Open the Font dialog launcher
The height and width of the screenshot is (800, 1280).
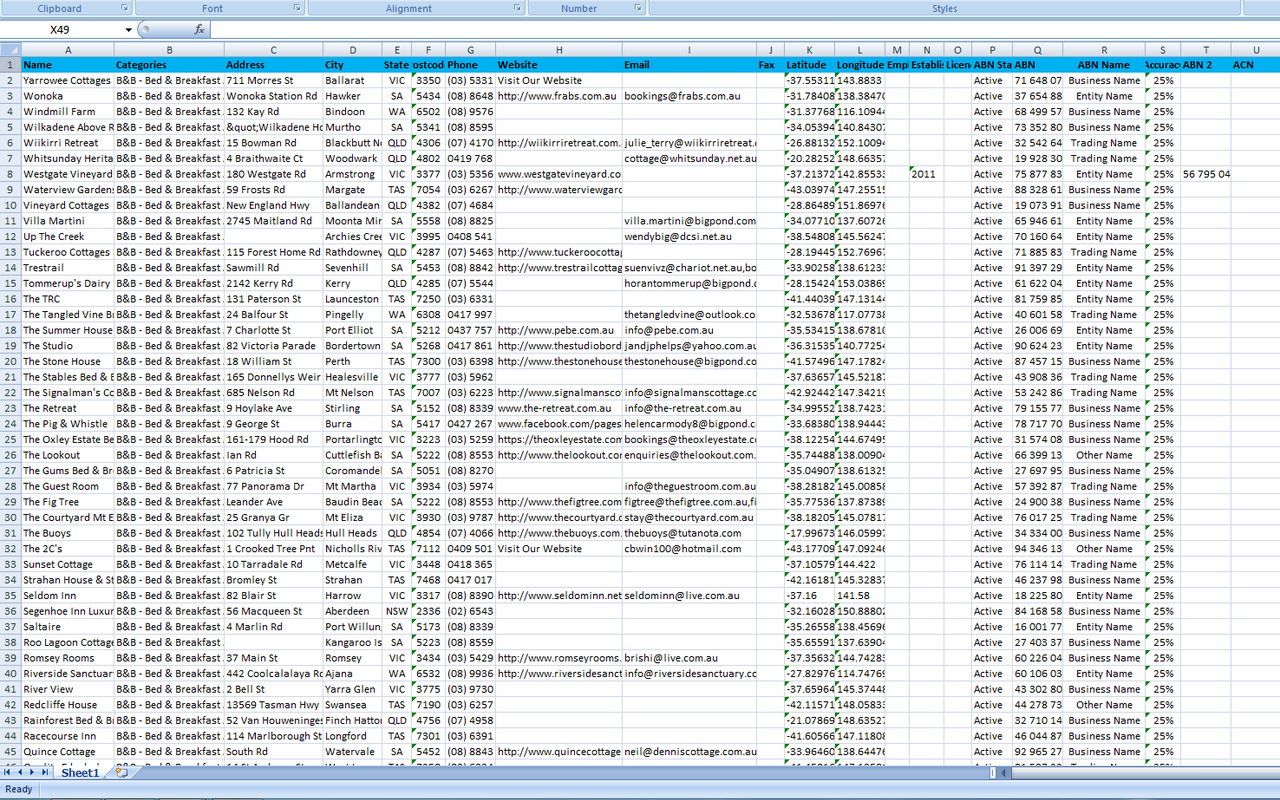pos(297,8)
